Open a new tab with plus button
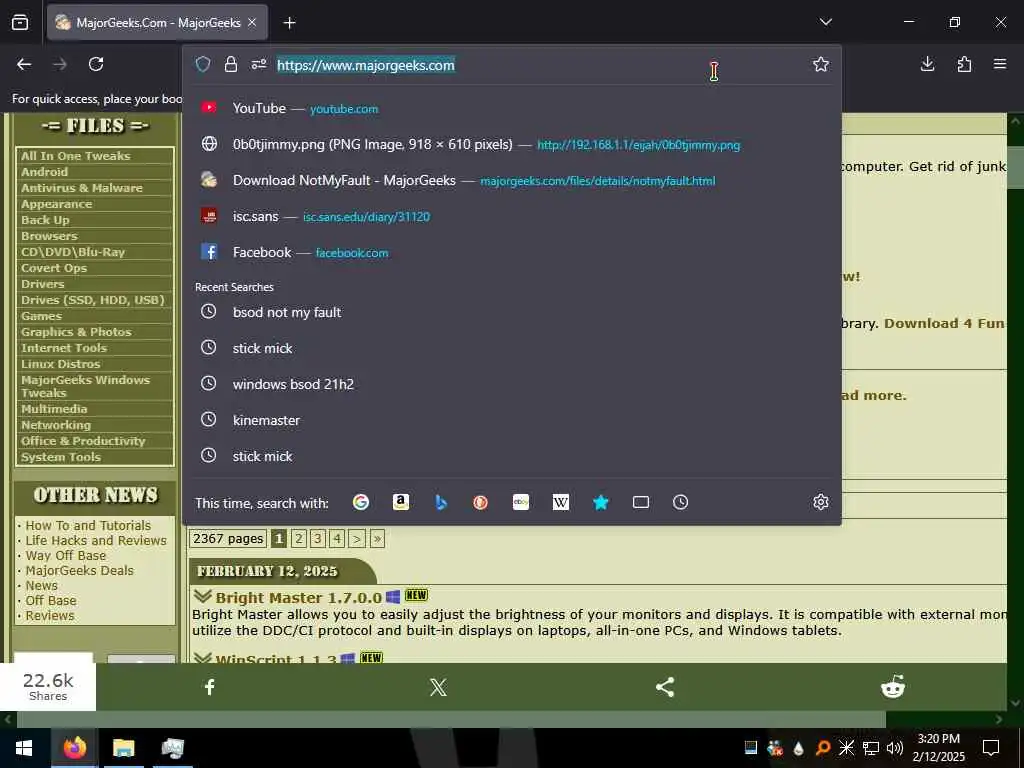The width and height of the screenshot is (1024, 768). (x=289, y=23)
